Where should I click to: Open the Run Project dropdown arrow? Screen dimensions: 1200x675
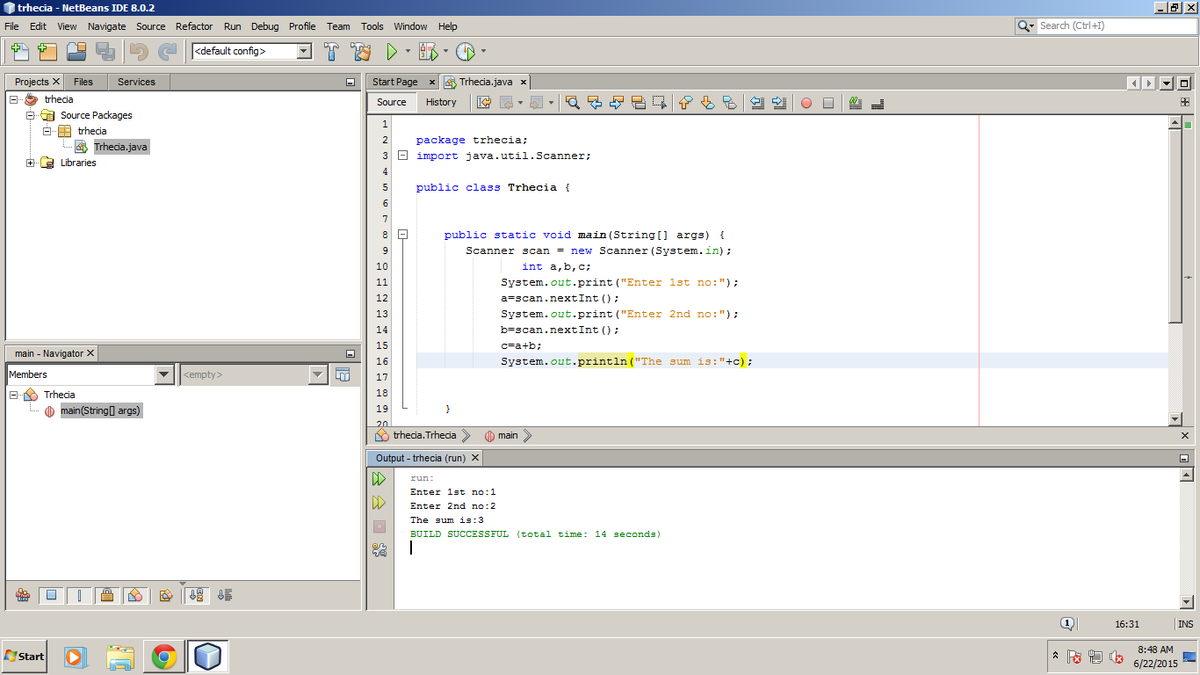pos(408,51)
